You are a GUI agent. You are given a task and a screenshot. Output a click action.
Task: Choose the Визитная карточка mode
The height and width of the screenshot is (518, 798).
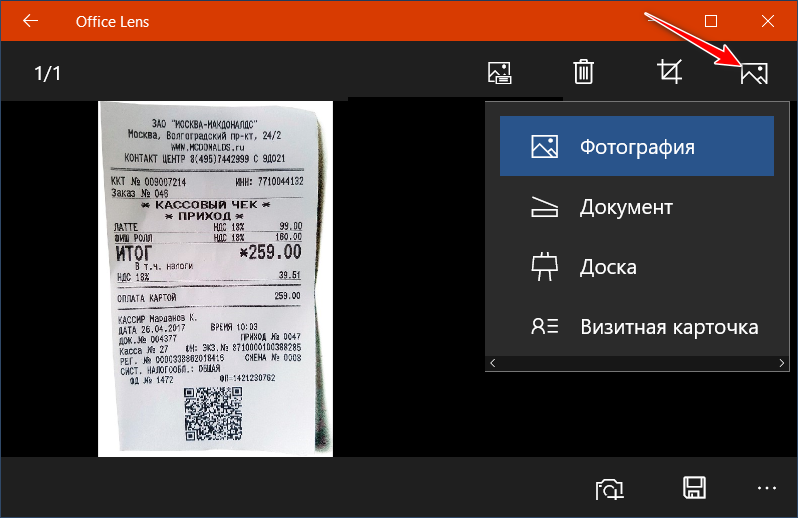coord(637,327)
